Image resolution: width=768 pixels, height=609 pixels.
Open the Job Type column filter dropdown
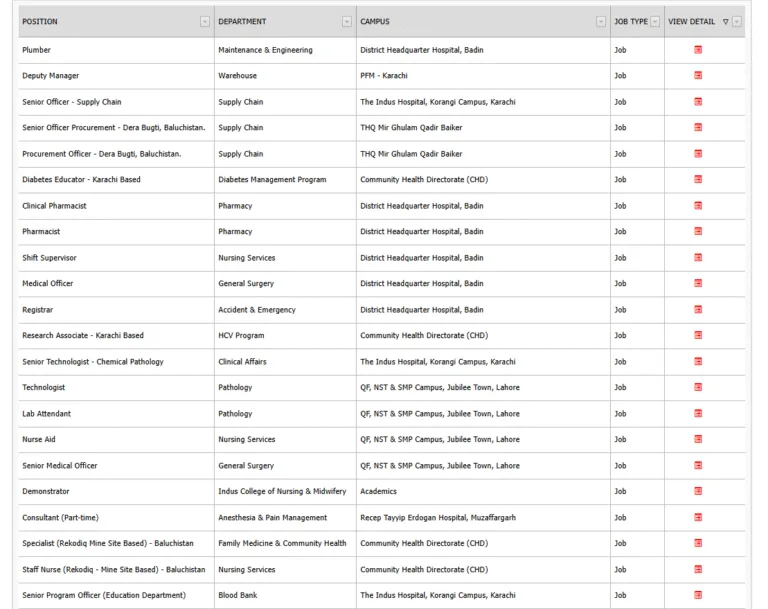(655, 22)
